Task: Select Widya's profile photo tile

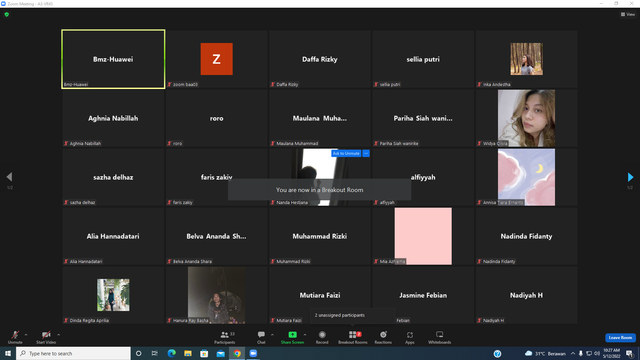Action: (x=526, y=118)
